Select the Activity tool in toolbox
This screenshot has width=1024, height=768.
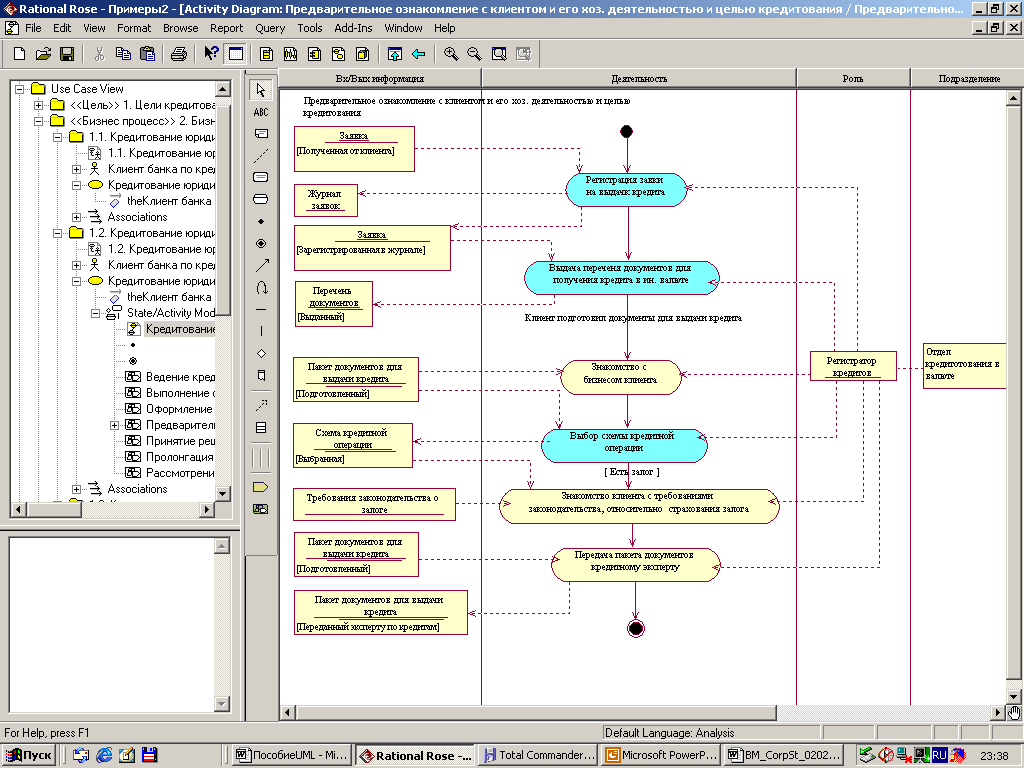click(261, 199)
